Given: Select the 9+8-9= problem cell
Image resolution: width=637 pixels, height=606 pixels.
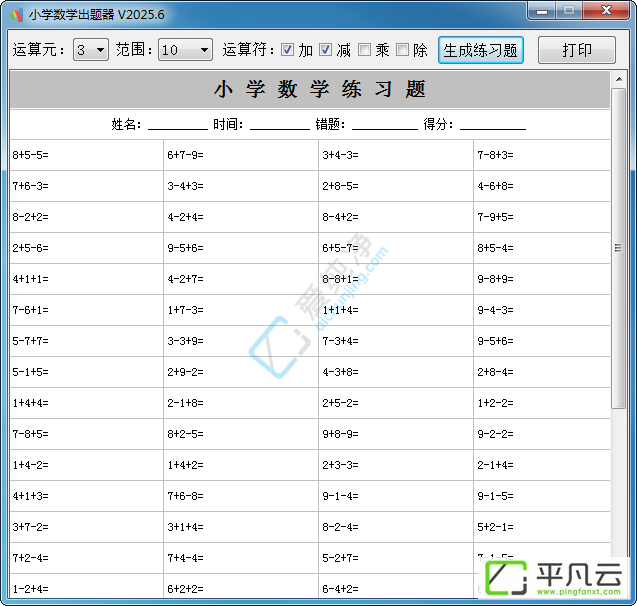Looking at the screenshot, I should pyautogui.click(x=396, y=434).
